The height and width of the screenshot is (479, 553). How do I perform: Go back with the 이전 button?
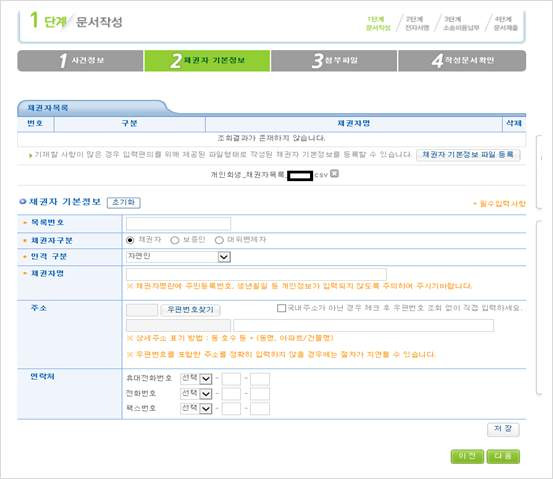pyautogui.click(x=467, y=456)
